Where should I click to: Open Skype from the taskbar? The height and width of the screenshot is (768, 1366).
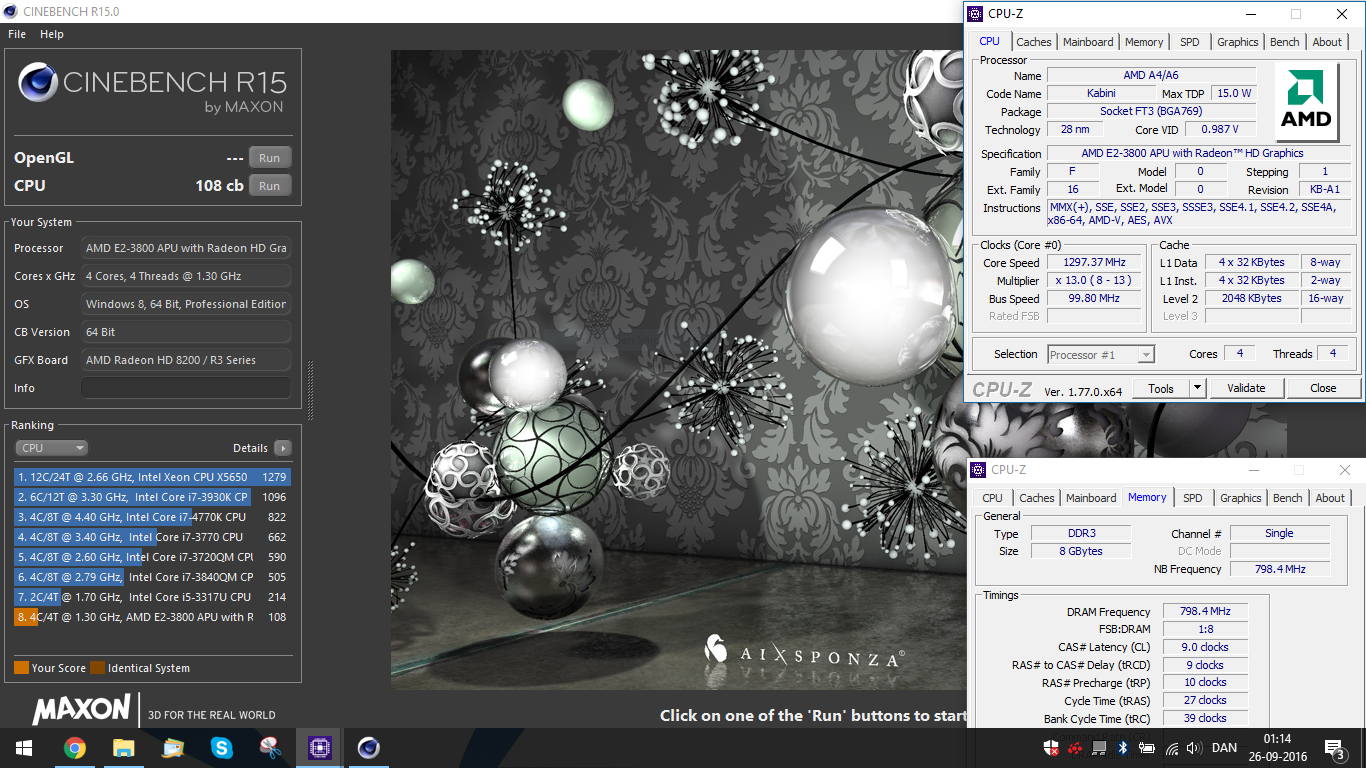(x=221, y=748)
